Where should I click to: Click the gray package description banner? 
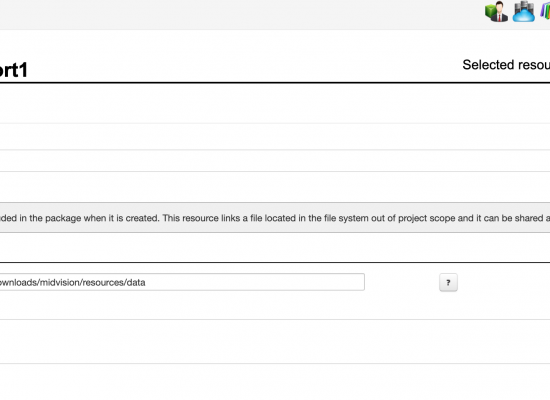(x=275, y=218)
